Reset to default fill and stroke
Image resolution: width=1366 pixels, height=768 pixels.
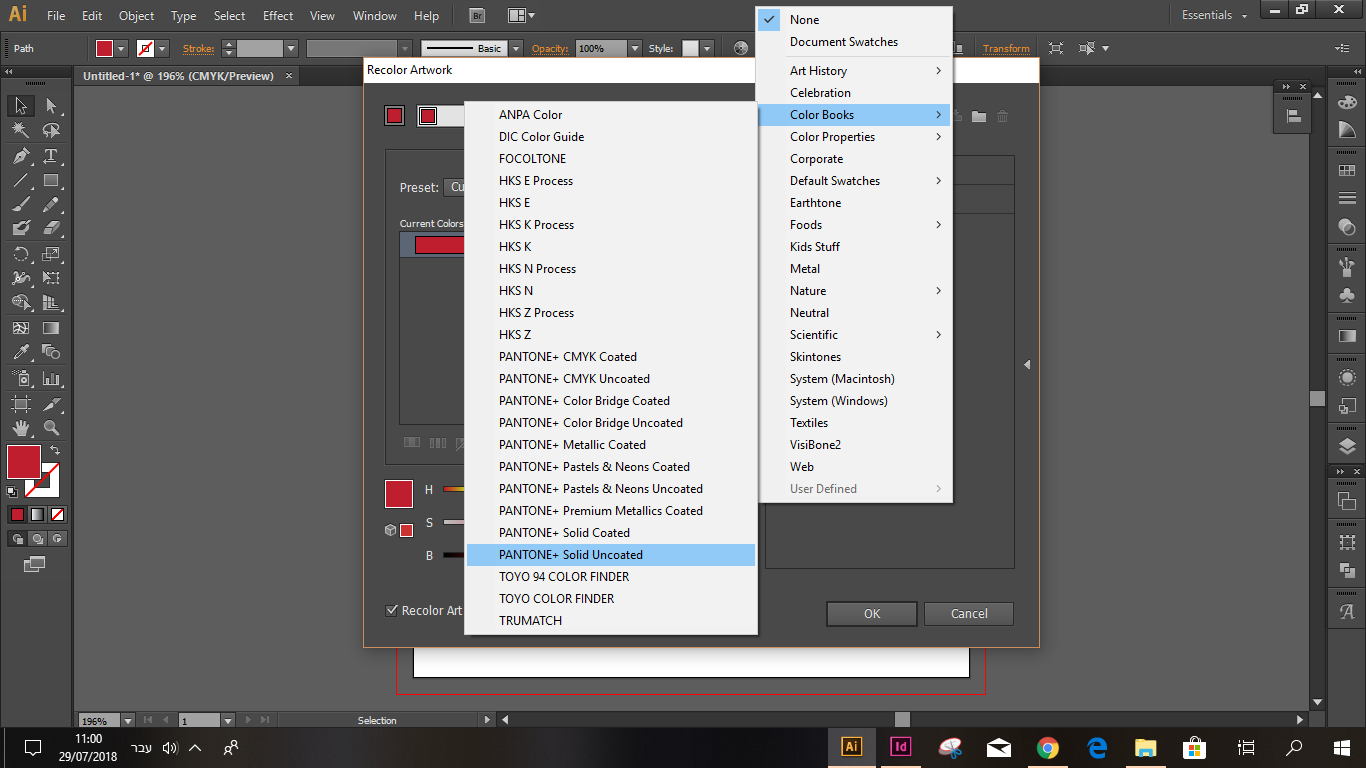[12, 491]
